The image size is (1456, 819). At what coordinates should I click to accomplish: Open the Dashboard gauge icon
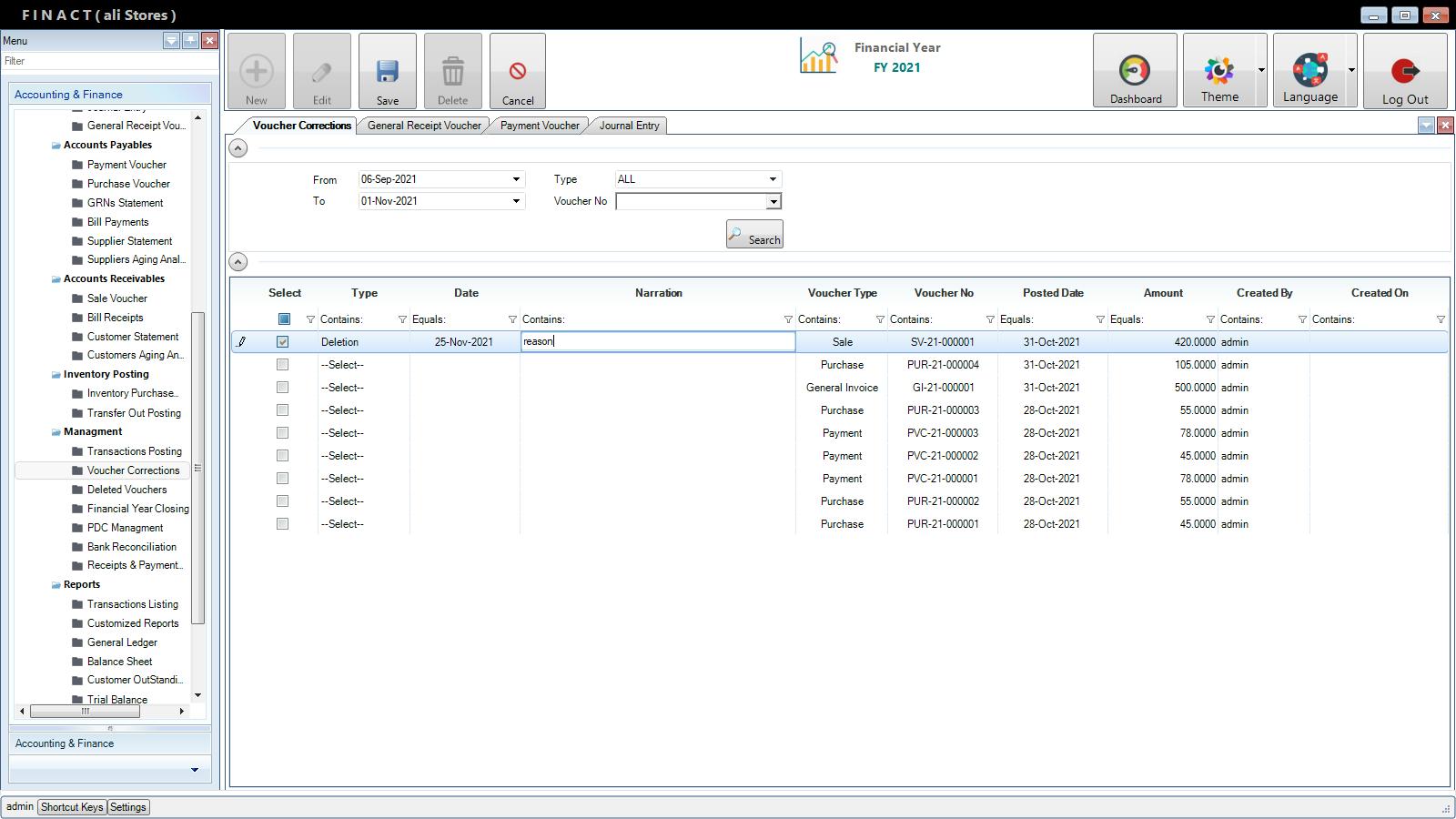[1134, 71]
